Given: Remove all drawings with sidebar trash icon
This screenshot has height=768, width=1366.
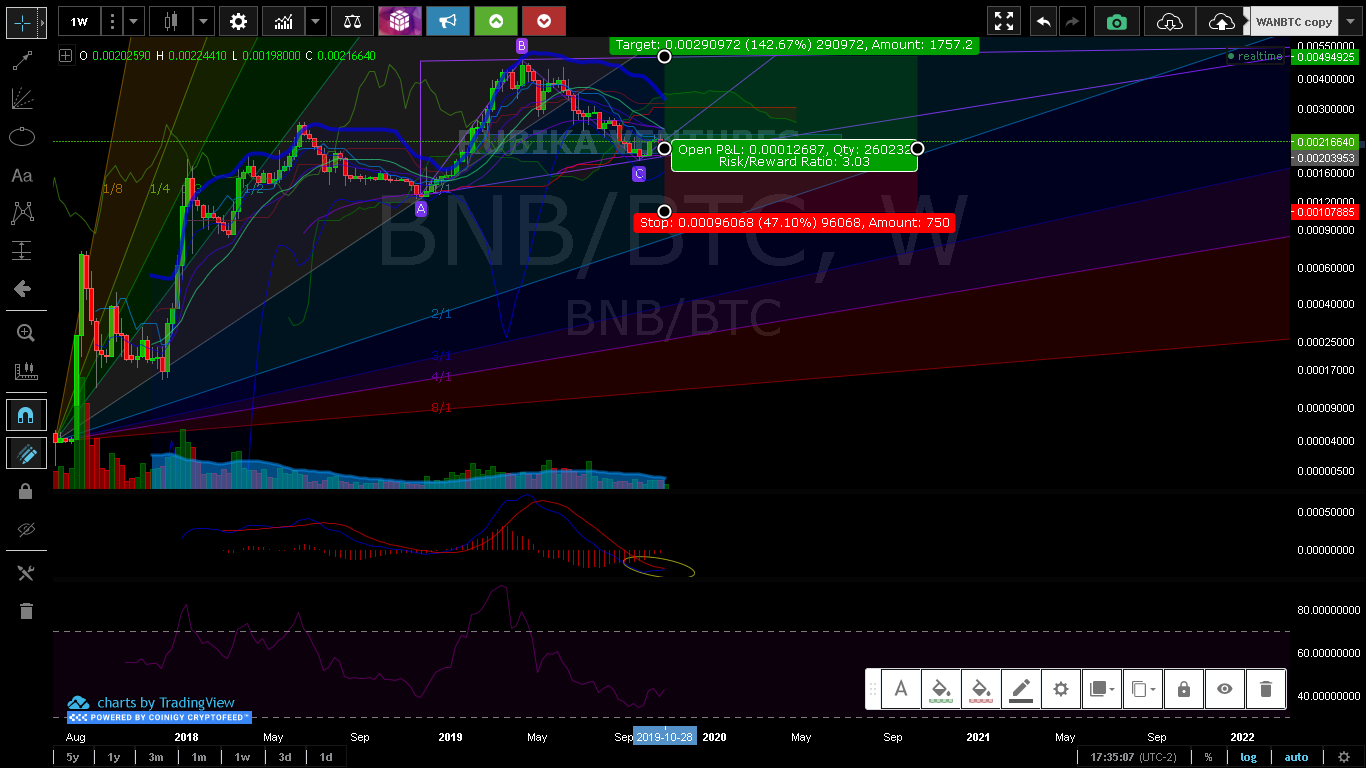Looking at the screenshot, I should [x=26, y=611].
